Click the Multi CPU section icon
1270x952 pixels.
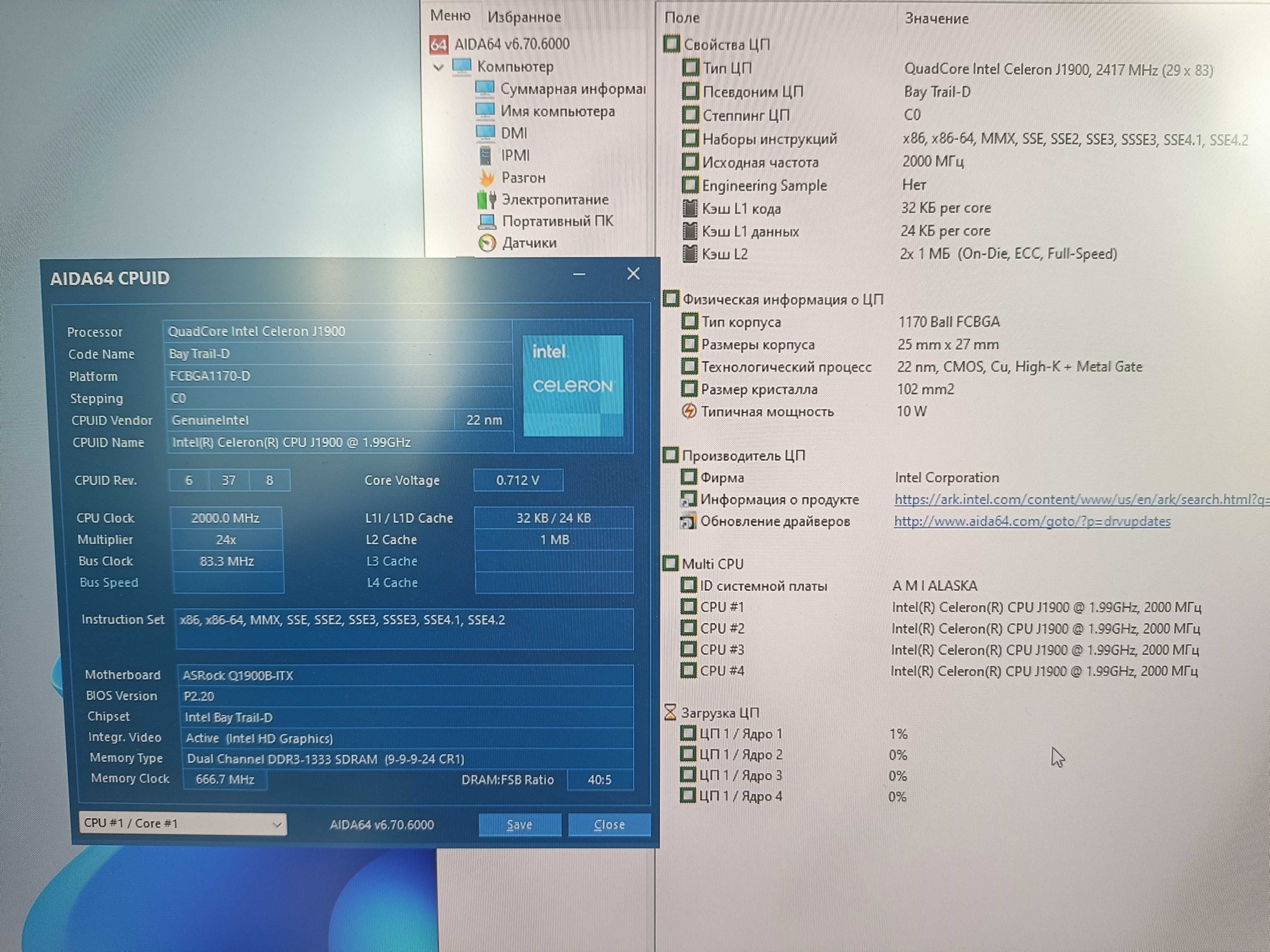point(670,563)
